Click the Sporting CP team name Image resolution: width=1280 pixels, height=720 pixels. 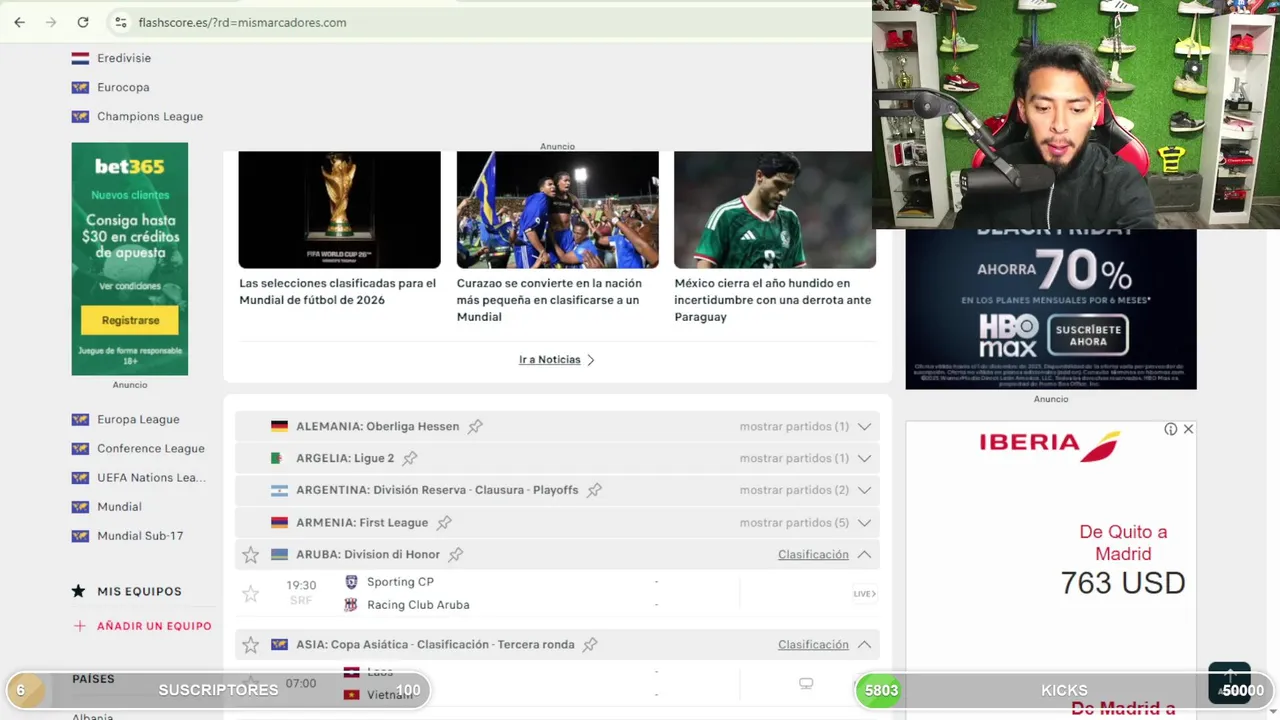400,582
